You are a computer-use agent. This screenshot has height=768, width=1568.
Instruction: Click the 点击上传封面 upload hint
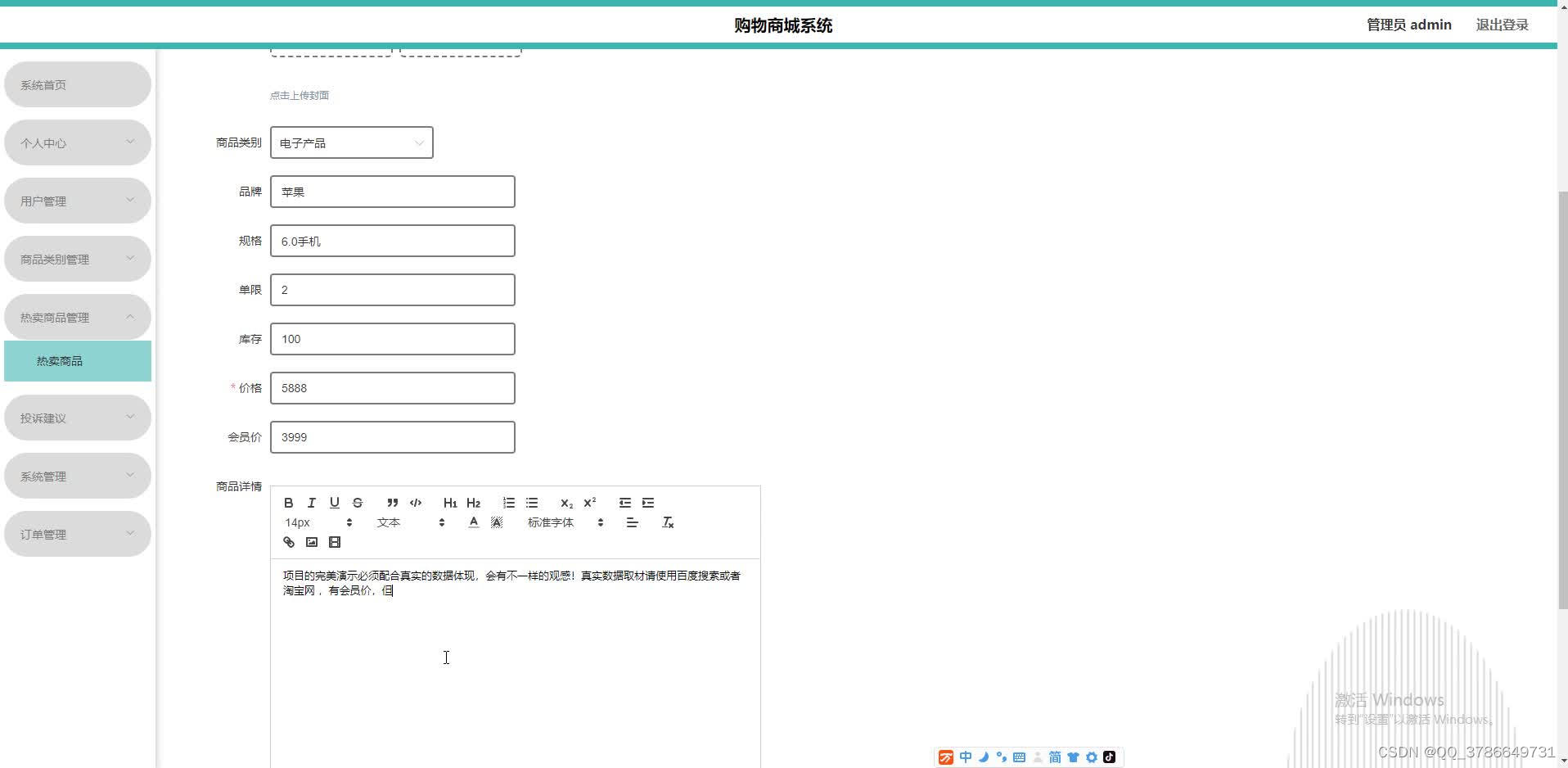click(x=300, y=95)
